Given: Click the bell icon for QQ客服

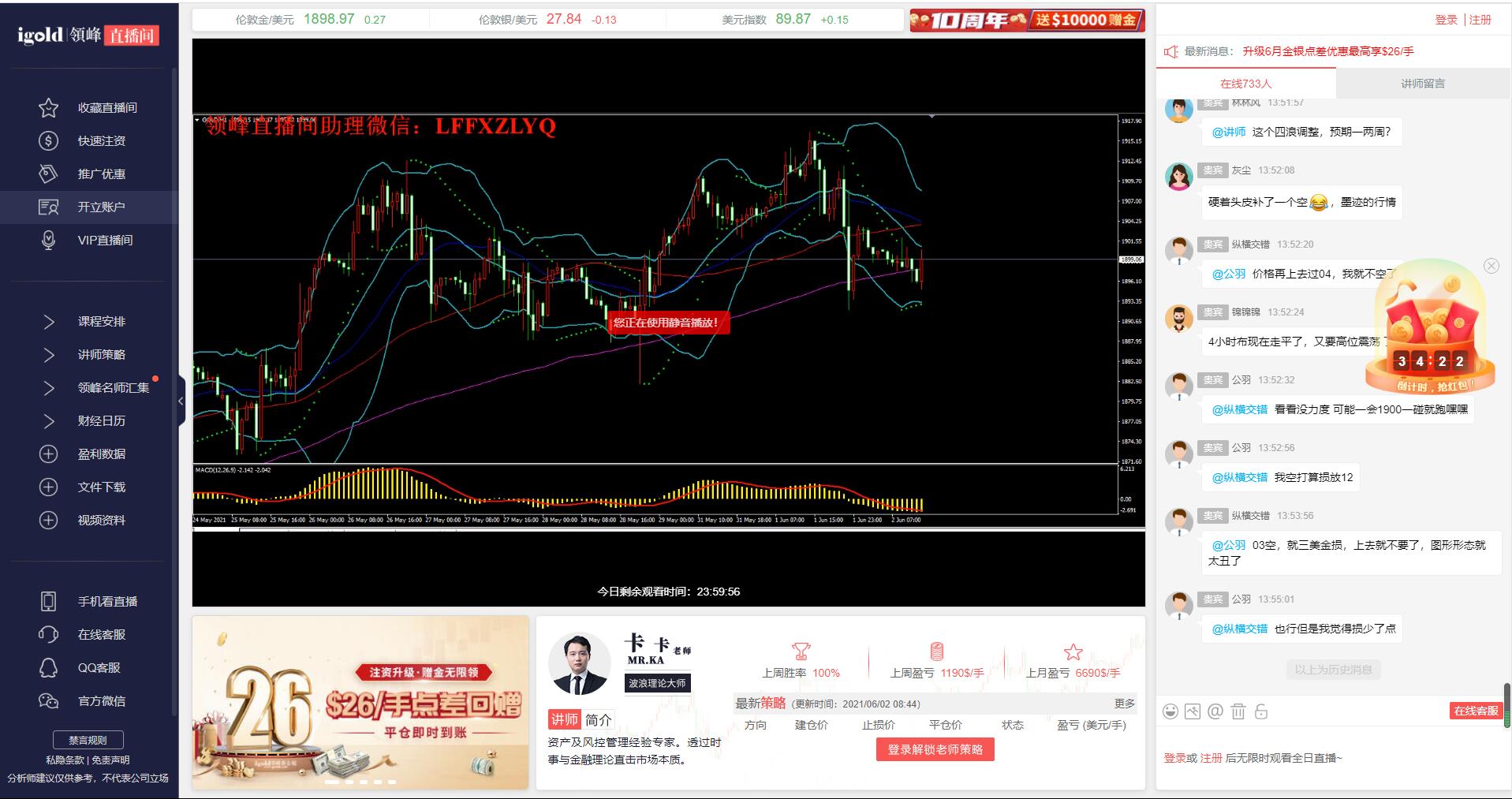Looking at the screenshot, I should click(x=48, y=667).
